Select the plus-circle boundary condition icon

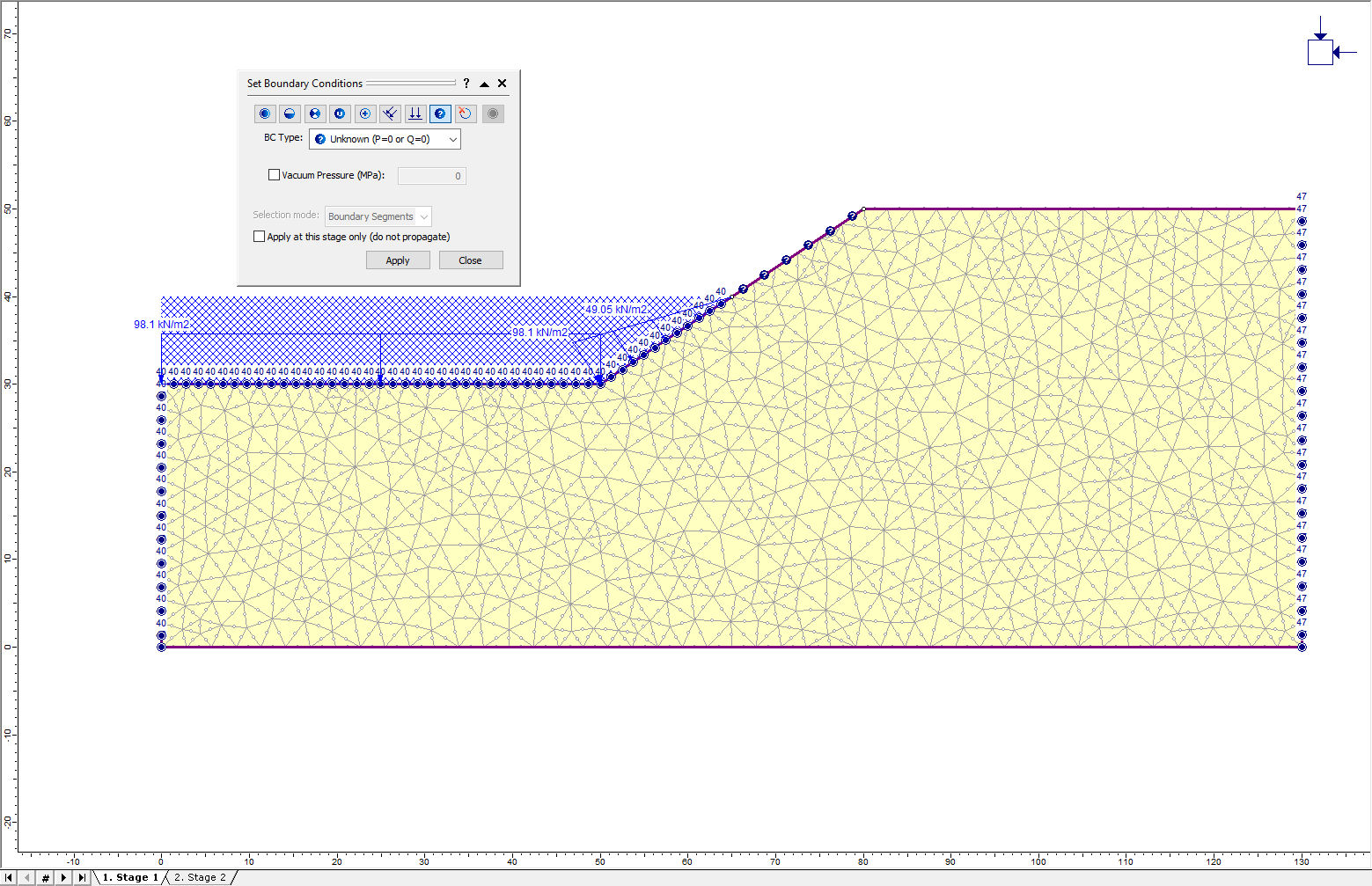tap(365, 113)
